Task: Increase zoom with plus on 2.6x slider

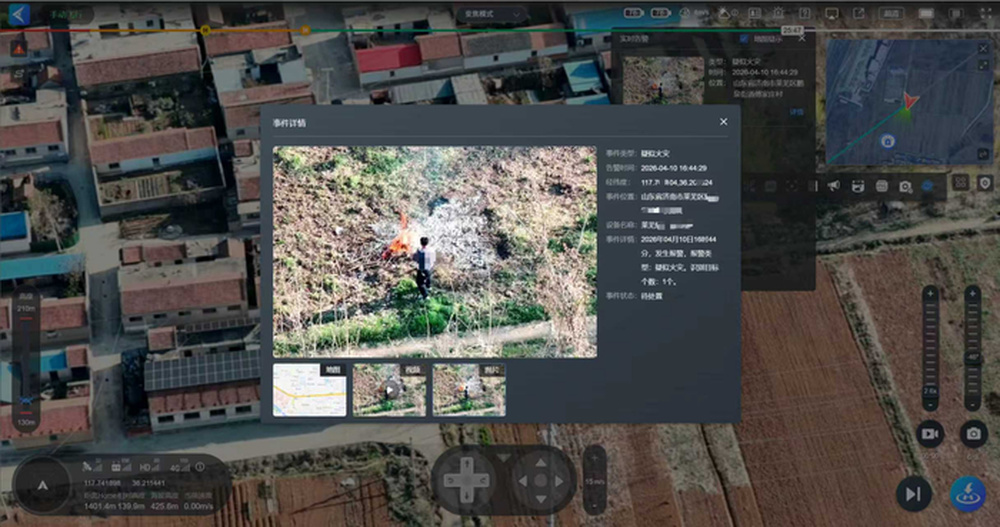Action: [x=930, y=294]
